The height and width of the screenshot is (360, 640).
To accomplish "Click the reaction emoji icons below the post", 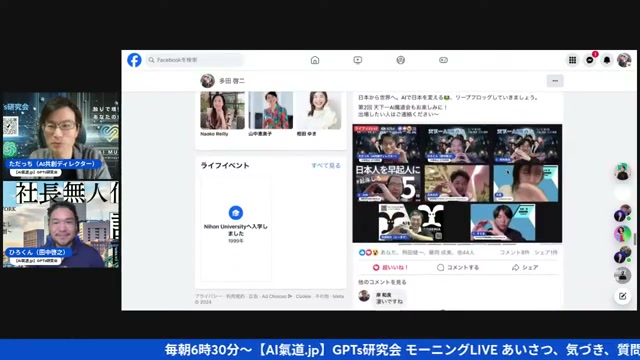I will pos(368,253).
